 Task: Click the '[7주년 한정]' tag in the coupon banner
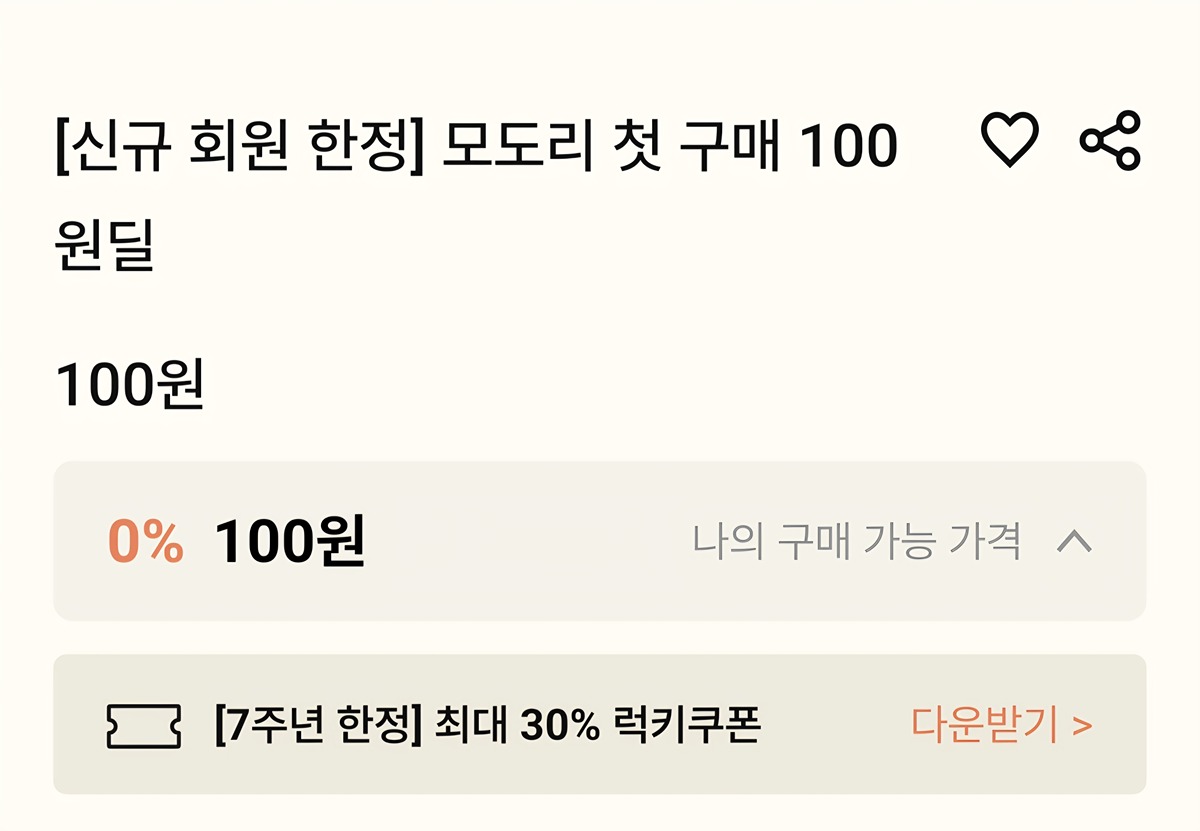pos(318,725)
